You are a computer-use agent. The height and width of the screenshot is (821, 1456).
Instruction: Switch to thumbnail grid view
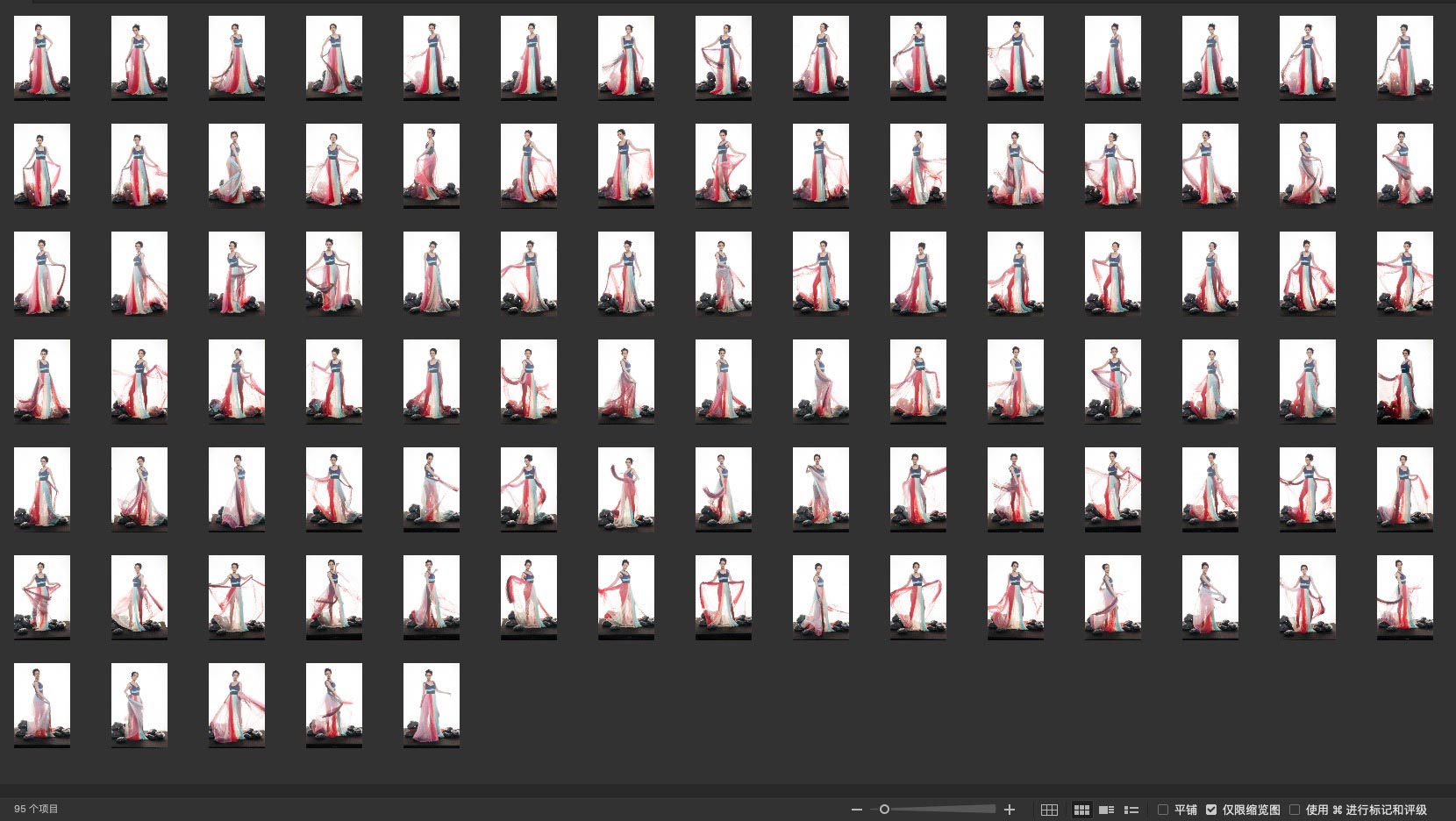click(1081, 810)
